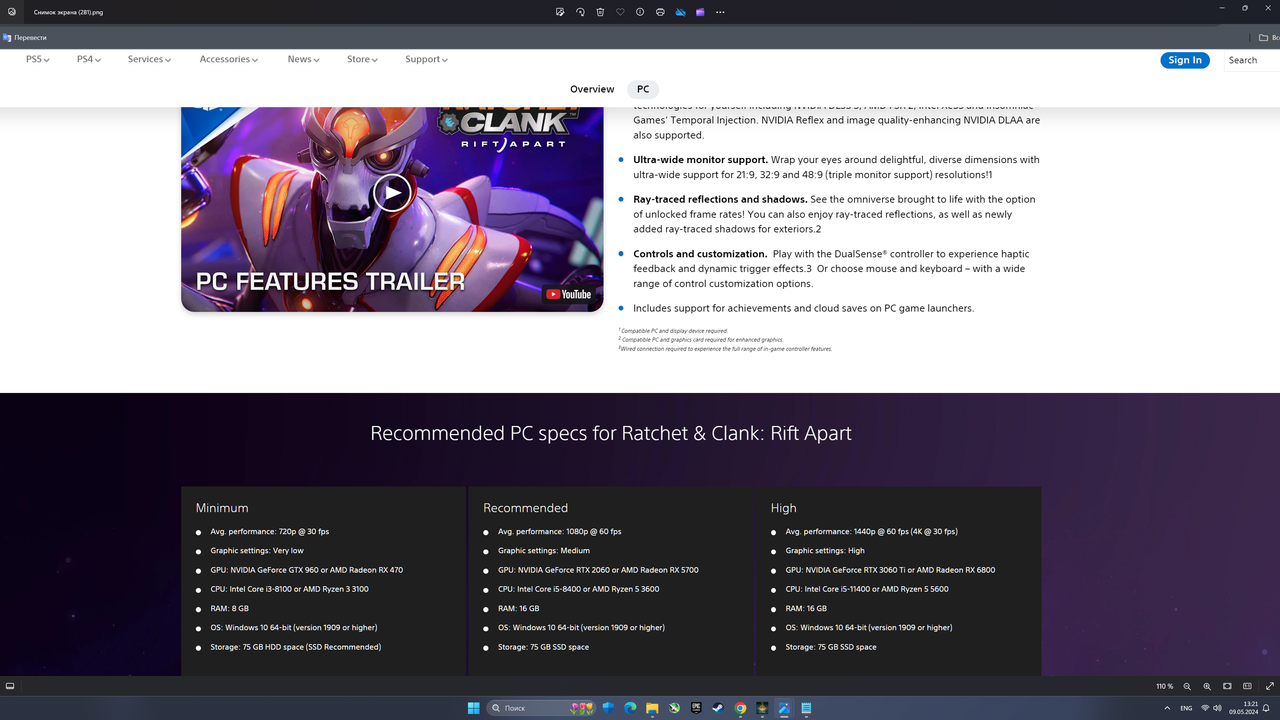Click the Снимок экрана (281).png file name

[x=68, y=12]
